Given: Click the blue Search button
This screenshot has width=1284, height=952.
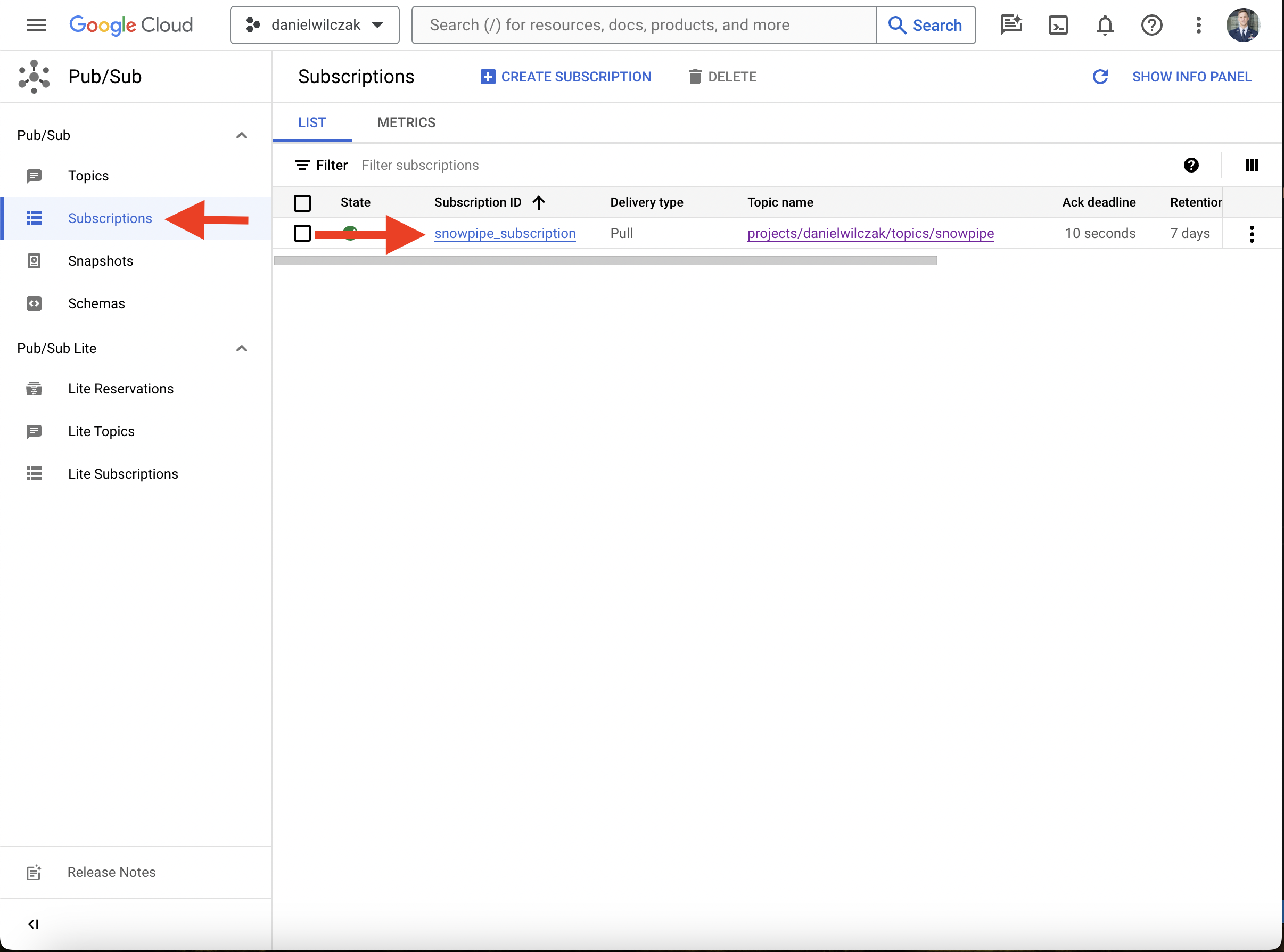Looking at the screenshot, I should click(x=925, y=26).
